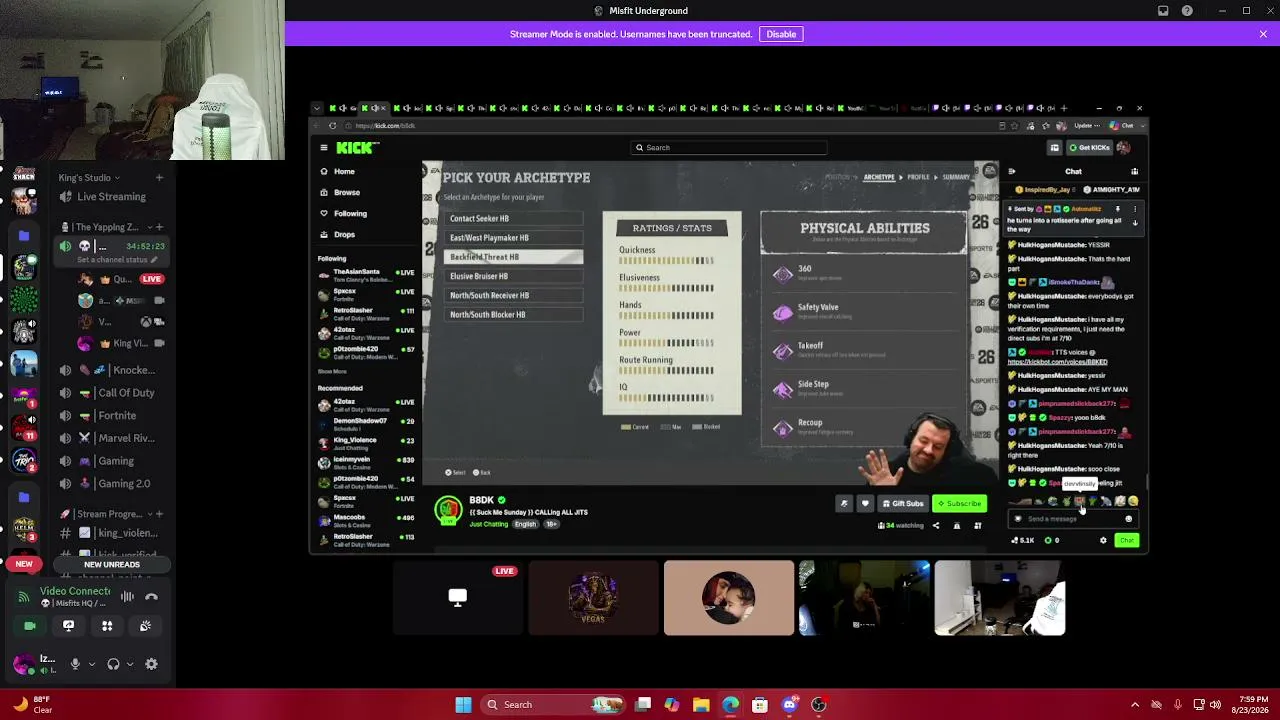1280x720 pixels.
Task: Open the Live Streaming channel
Action: 112,197
